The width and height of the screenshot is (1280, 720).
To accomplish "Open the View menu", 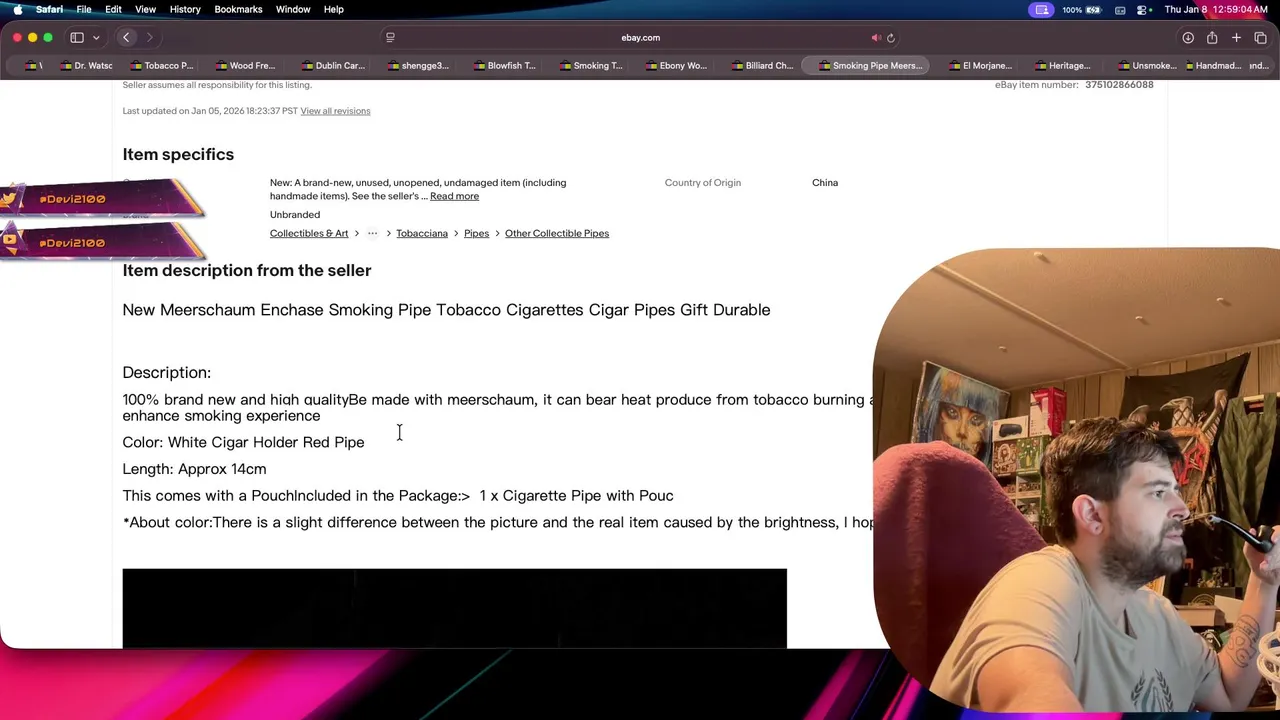I will [x=145, y=10].
